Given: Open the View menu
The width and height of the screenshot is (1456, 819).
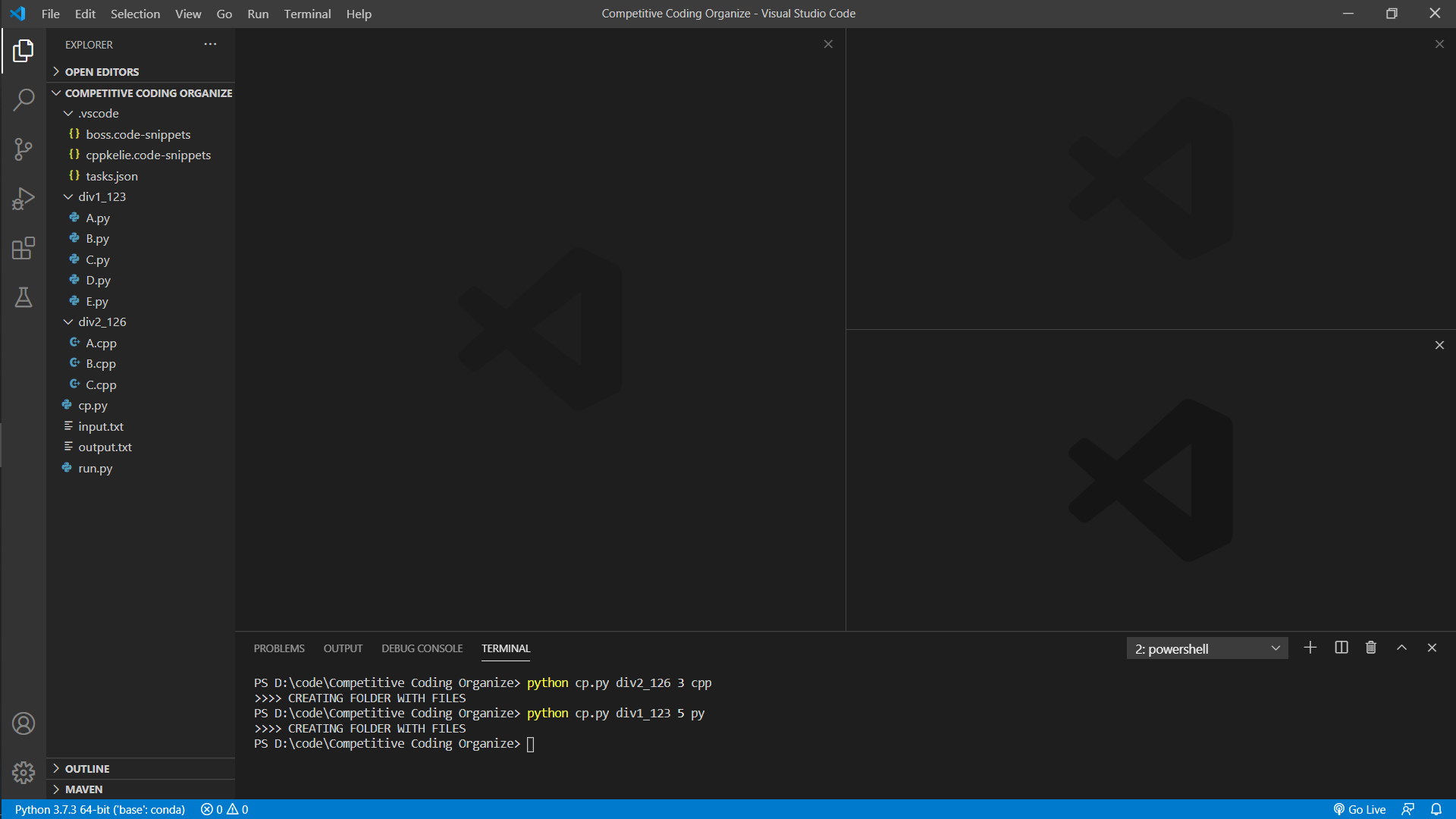Looking at the screenshot, I should click(x=188, y=14).
